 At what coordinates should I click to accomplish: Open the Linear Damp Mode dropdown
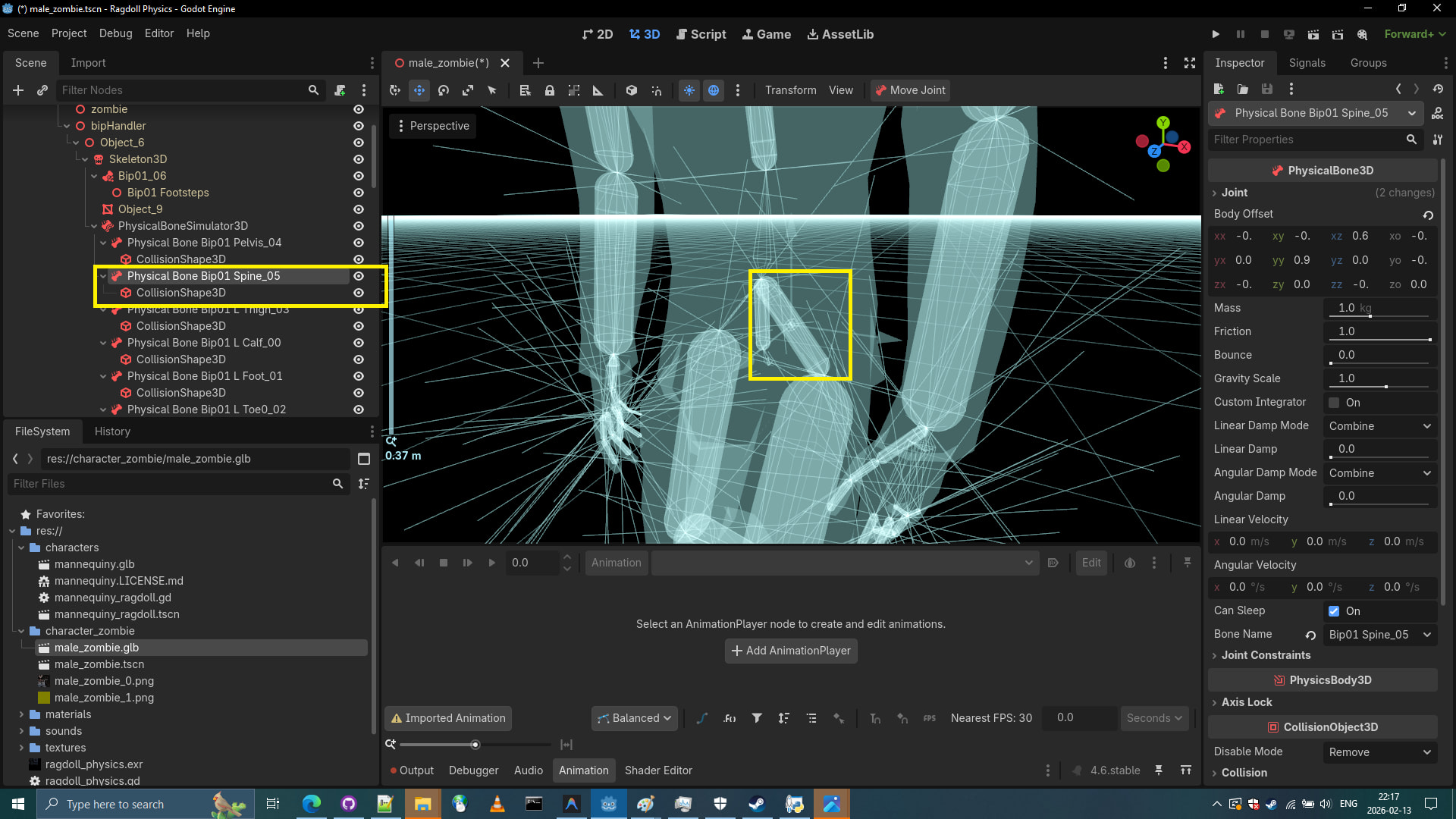(1379, 426)
